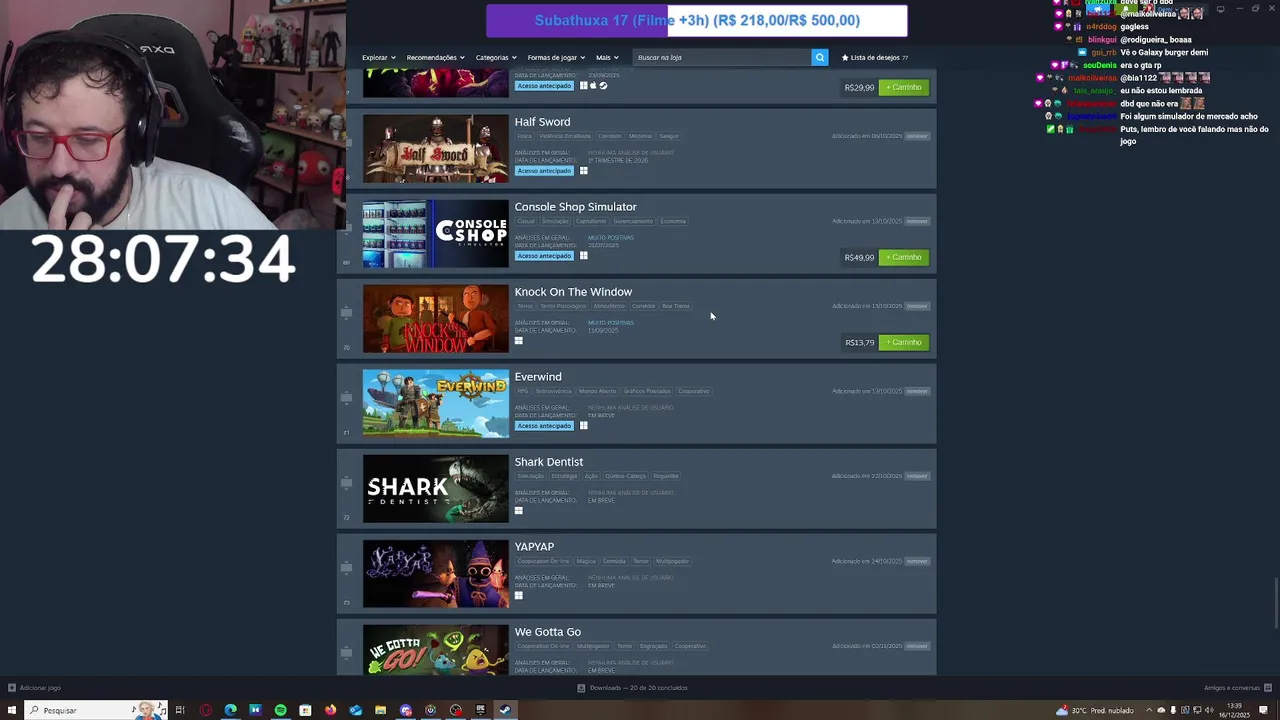Click Windows platform icon on Knock On The Window
The width and height of the screenshot is (1280, 720).
[518, 341]
